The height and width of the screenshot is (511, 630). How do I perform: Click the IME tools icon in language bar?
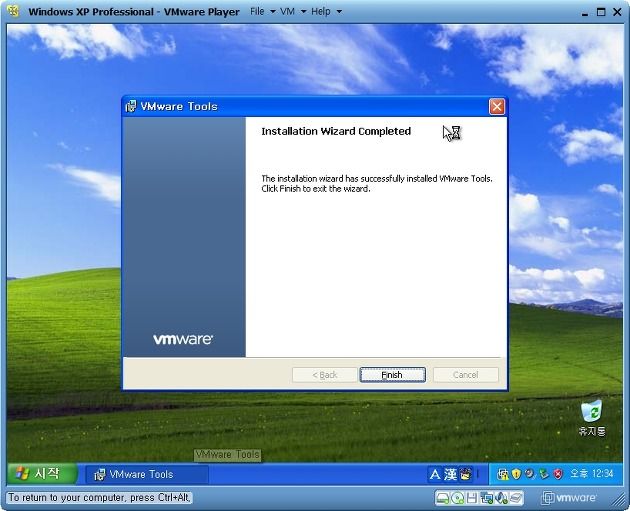pyautogui.click(x=466, y=474)
